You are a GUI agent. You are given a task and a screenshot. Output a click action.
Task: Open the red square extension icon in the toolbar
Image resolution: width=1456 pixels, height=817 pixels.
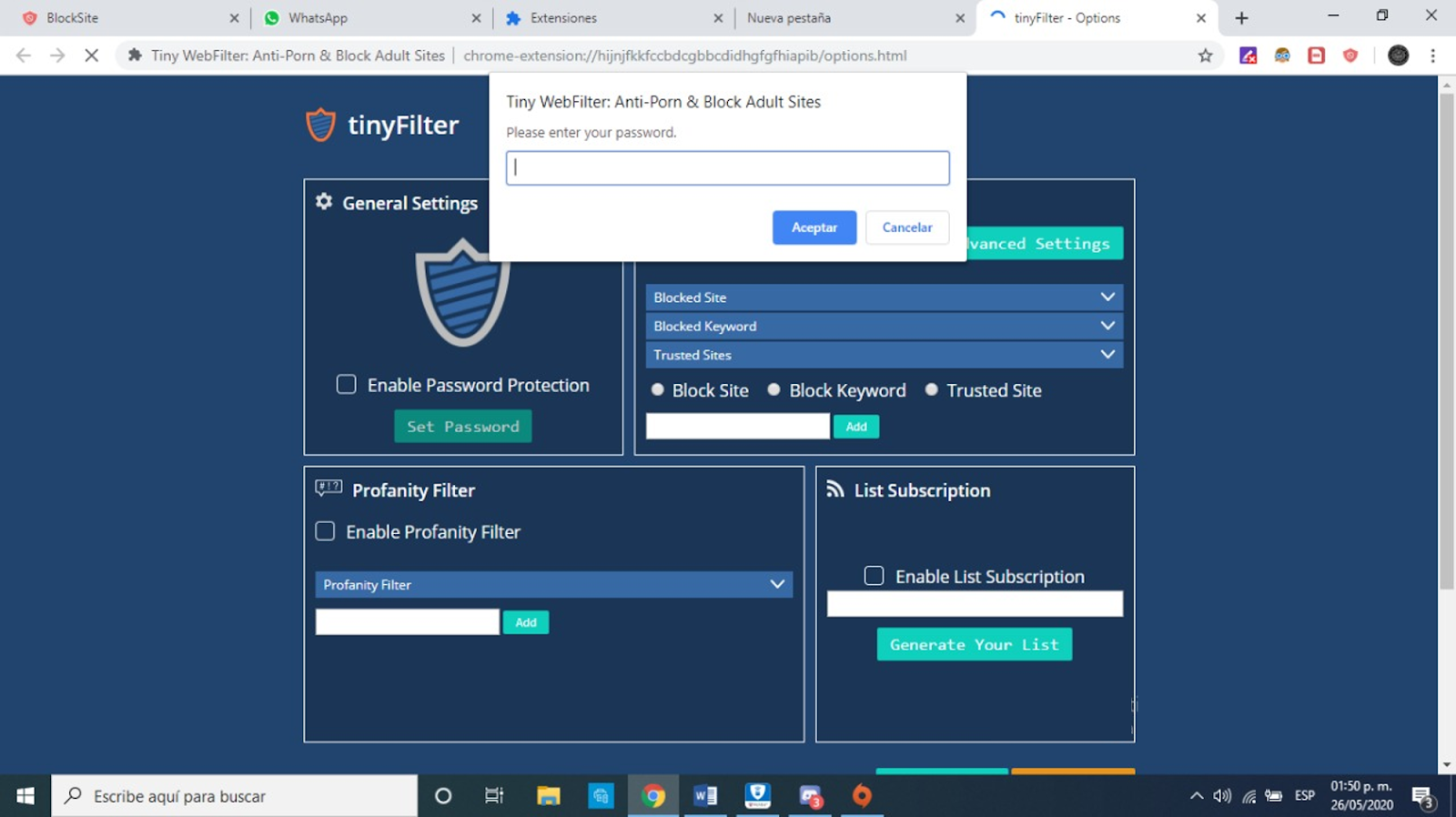1316,55
